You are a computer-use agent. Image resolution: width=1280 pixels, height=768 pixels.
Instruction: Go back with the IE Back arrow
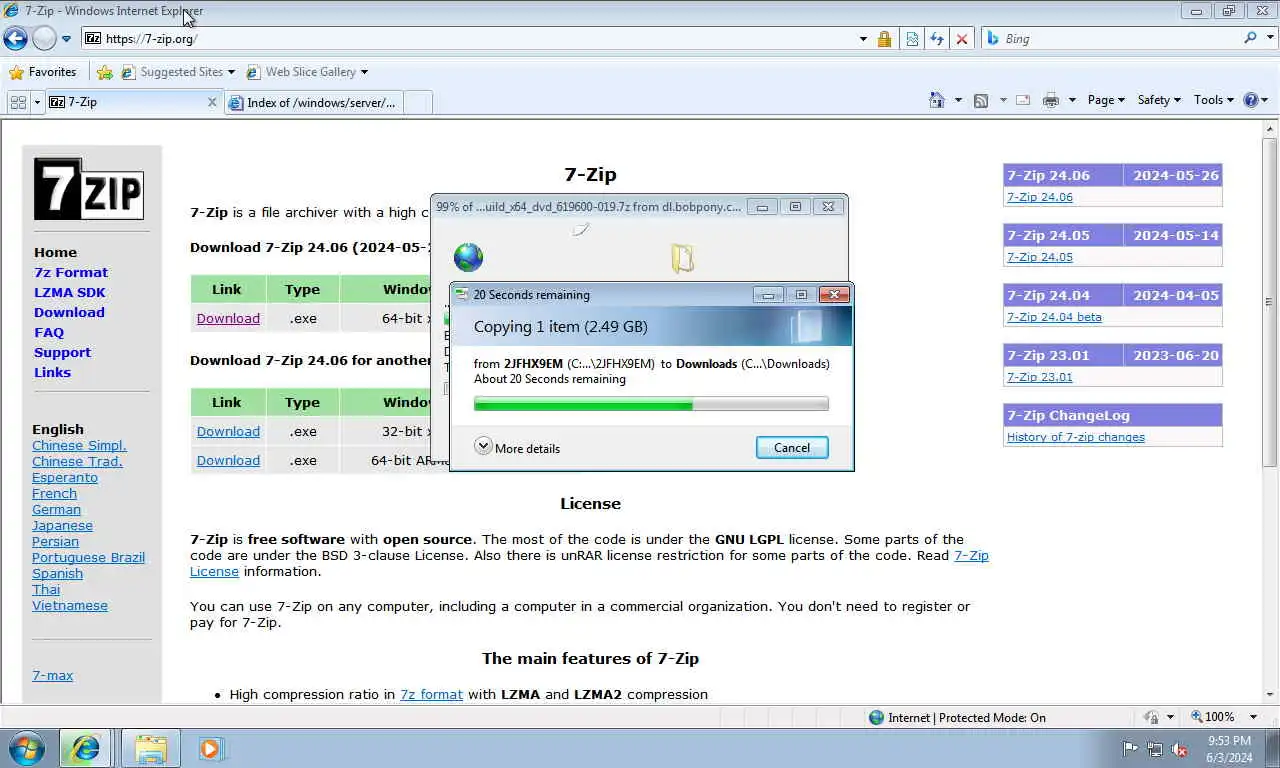pos(15,39)
